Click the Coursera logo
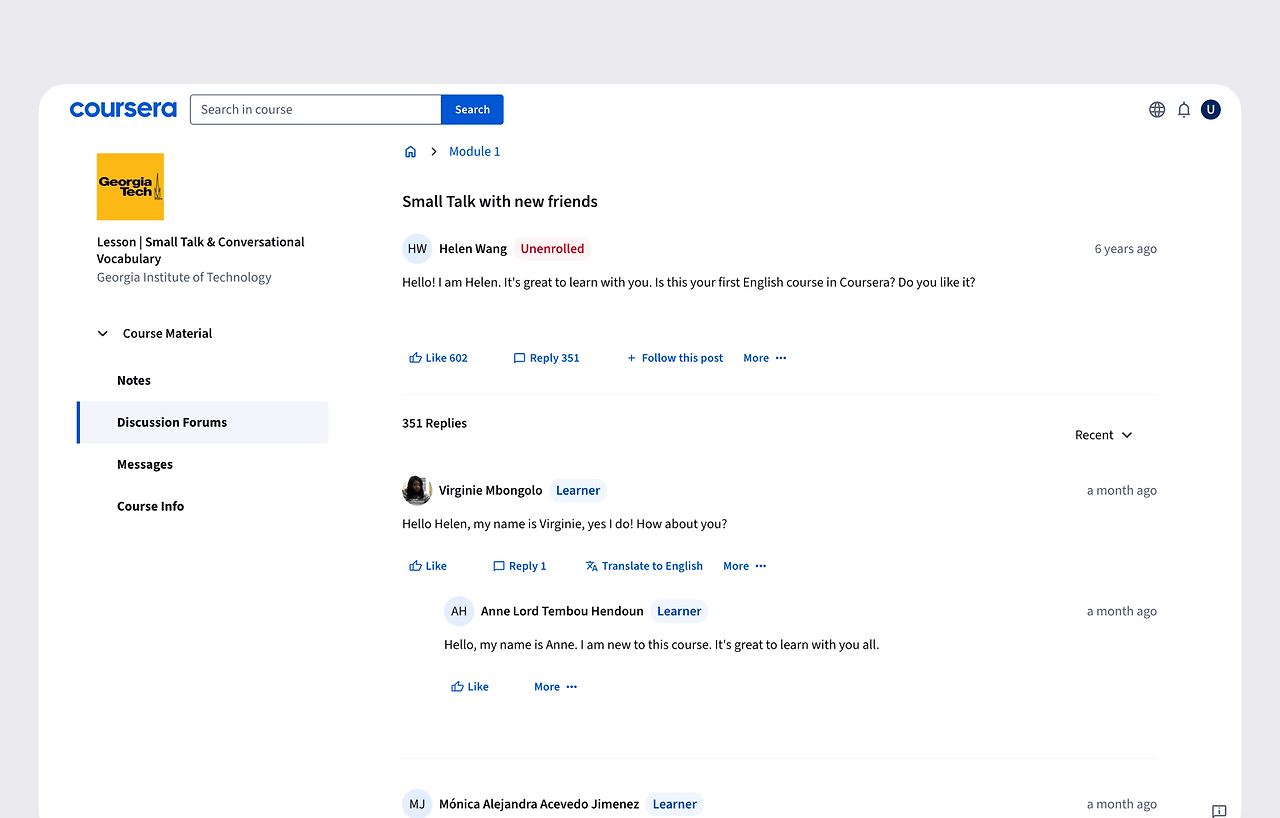This screenshot has width=1280, height=818. click(123, 110)
